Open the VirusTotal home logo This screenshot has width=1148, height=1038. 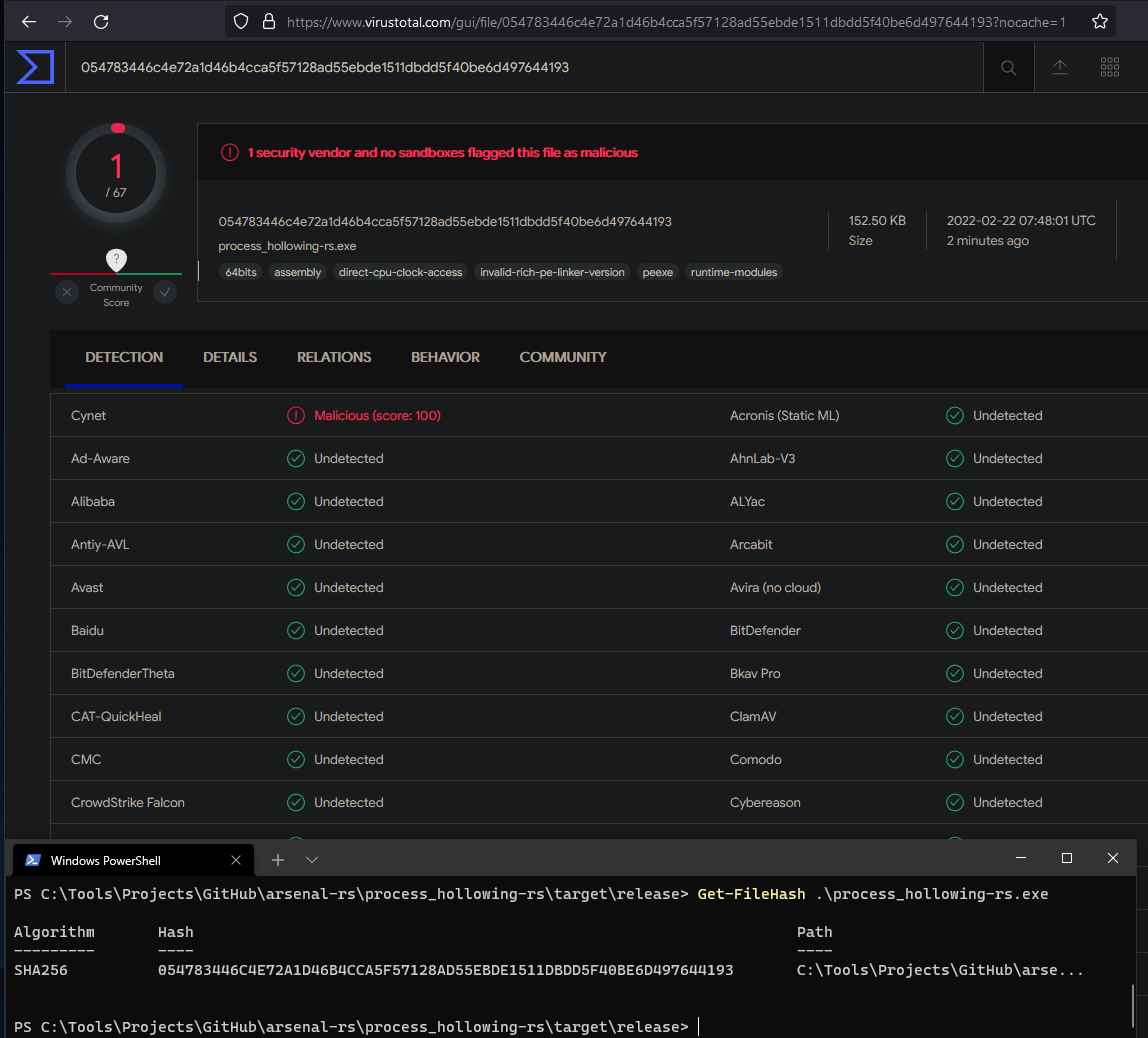pyautogui.click(x=35, y=67)
